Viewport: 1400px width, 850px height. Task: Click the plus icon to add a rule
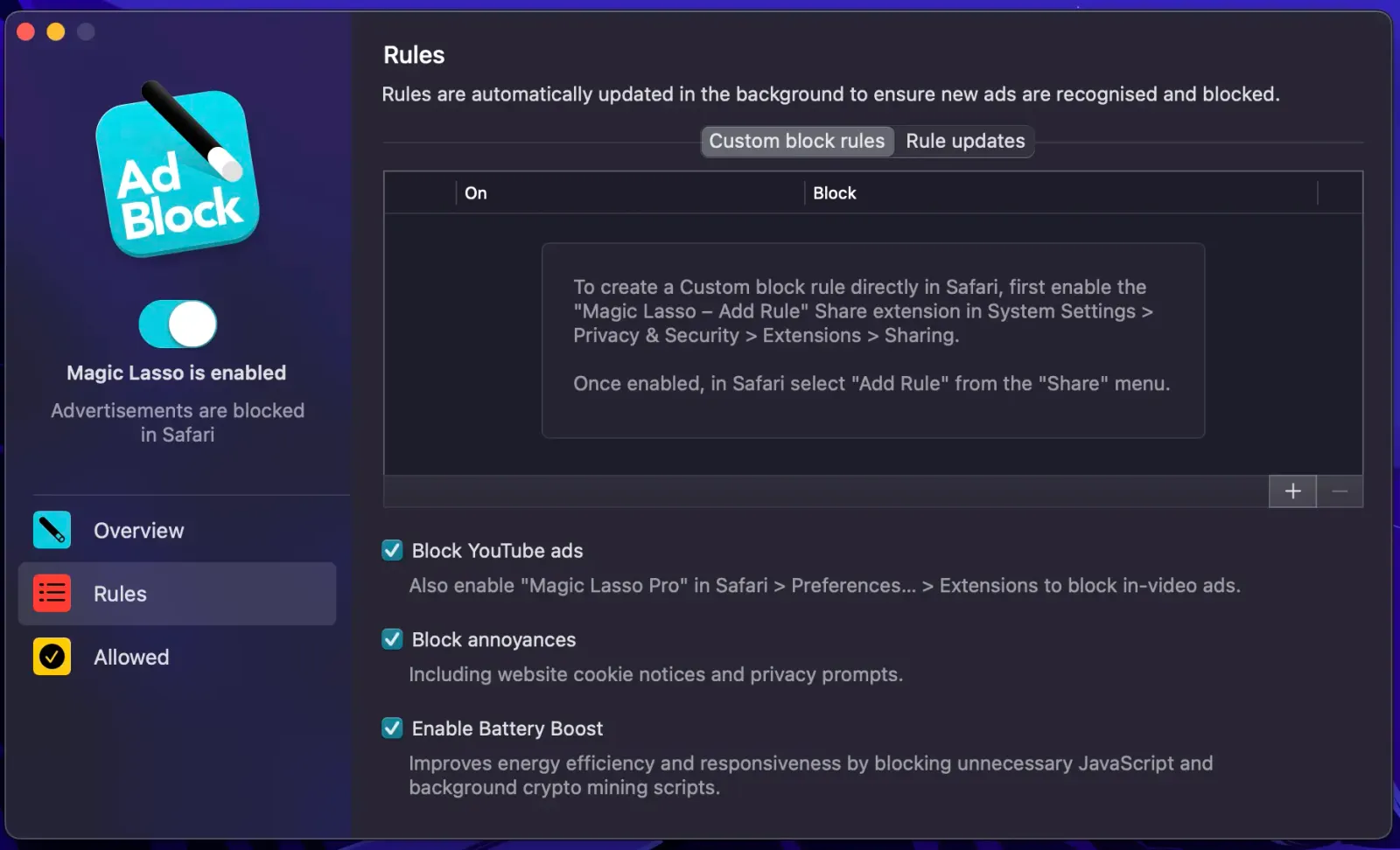click(1291, 491)
